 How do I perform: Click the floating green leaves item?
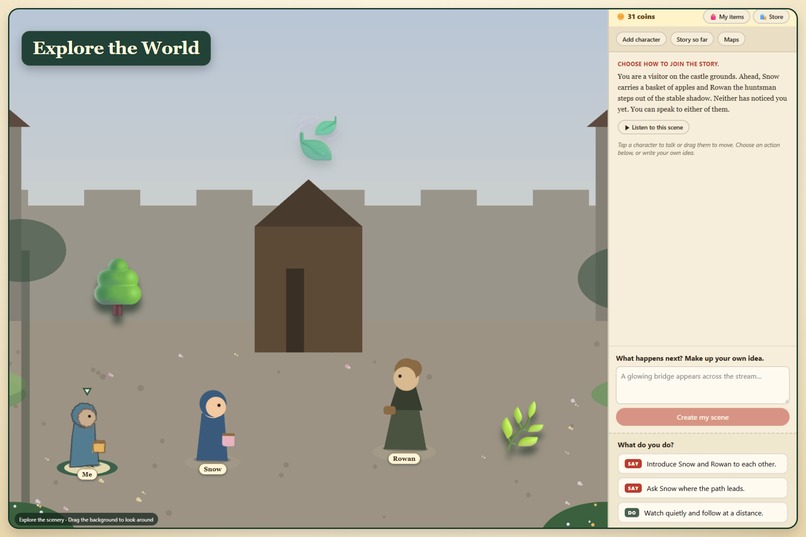[x=318, y=138]
